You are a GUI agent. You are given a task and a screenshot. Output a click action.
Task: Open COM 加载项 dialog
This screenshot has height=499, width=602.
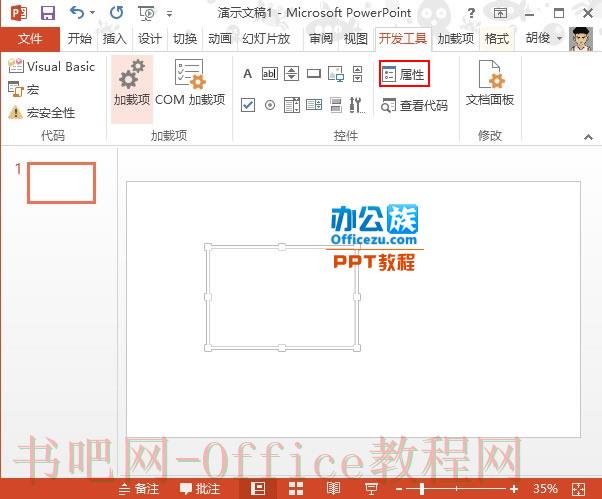tap(190, 84)
